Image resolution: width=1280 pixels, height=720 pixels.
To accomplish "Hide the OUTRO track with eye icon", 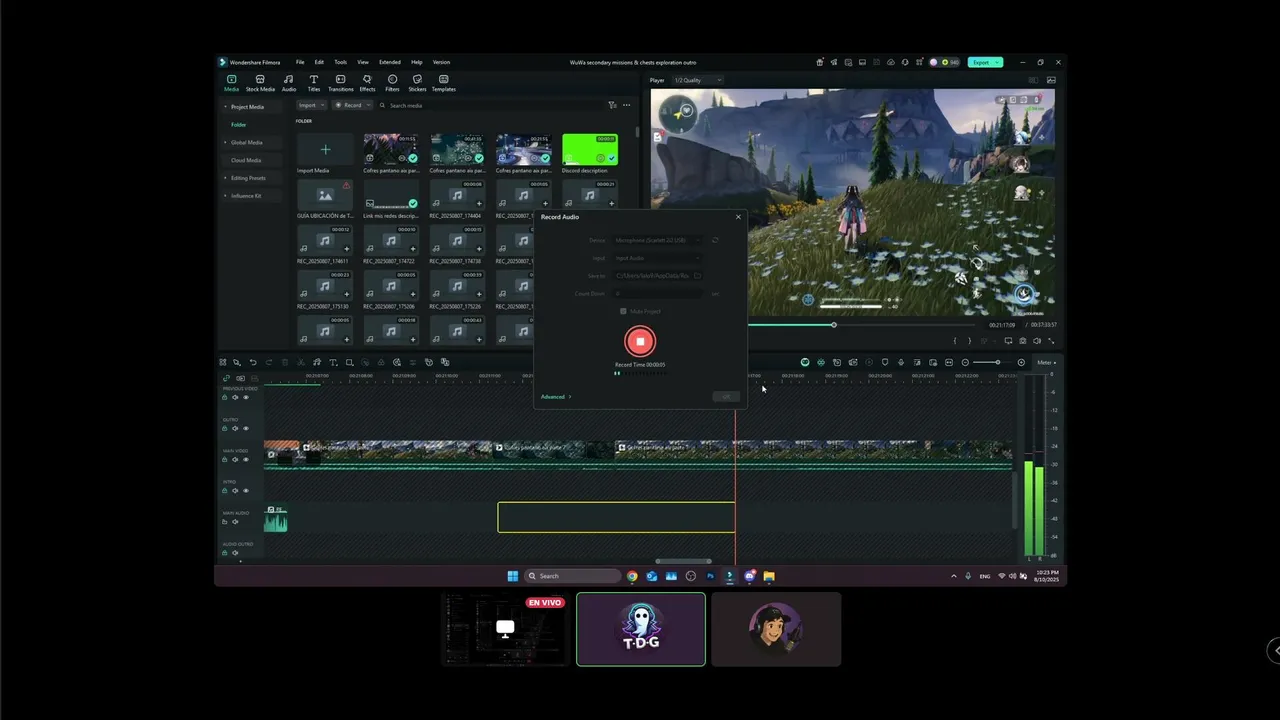I will click(246, 428).
